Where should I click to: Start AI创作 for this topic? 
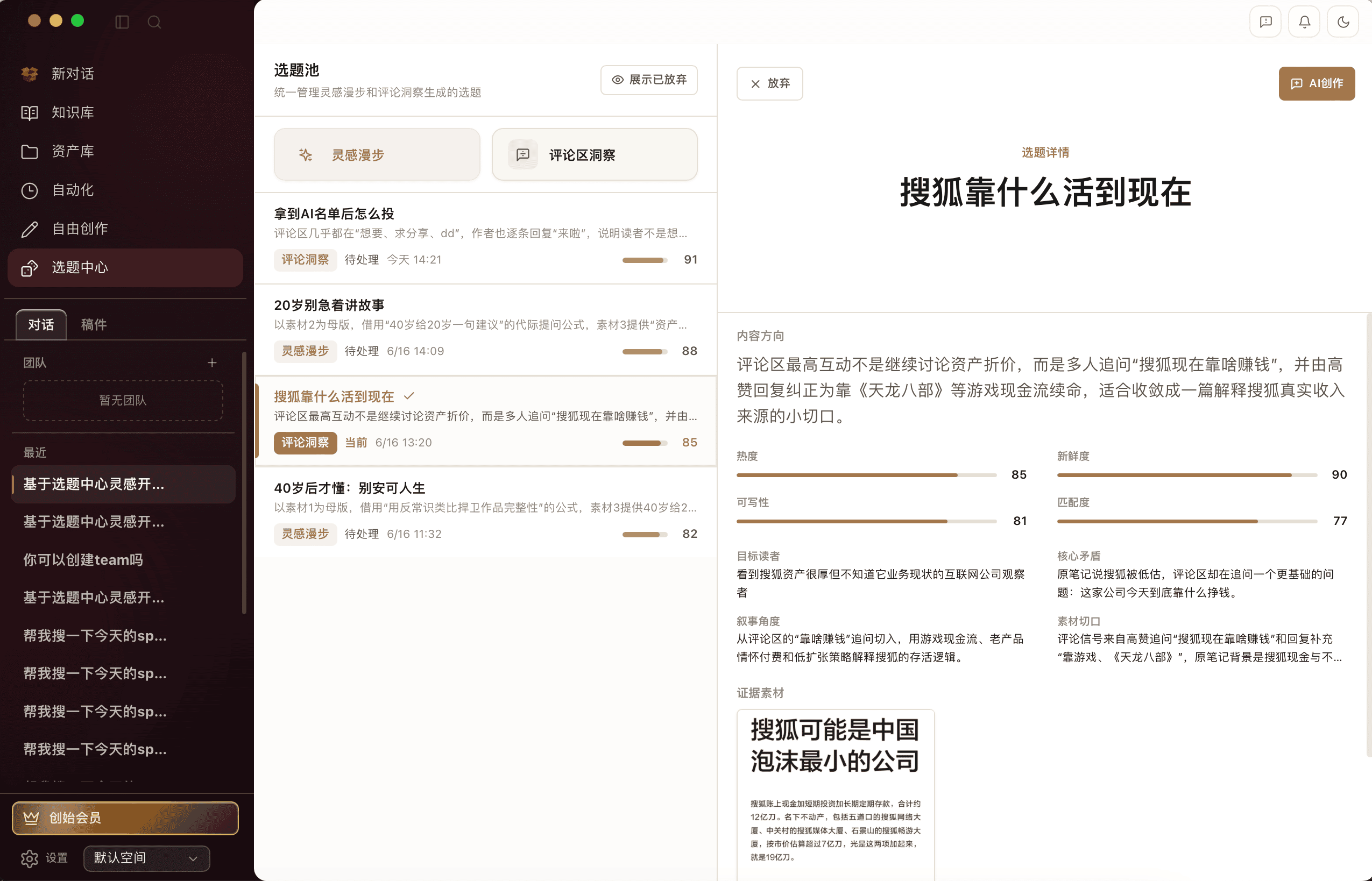[1317, 83]
